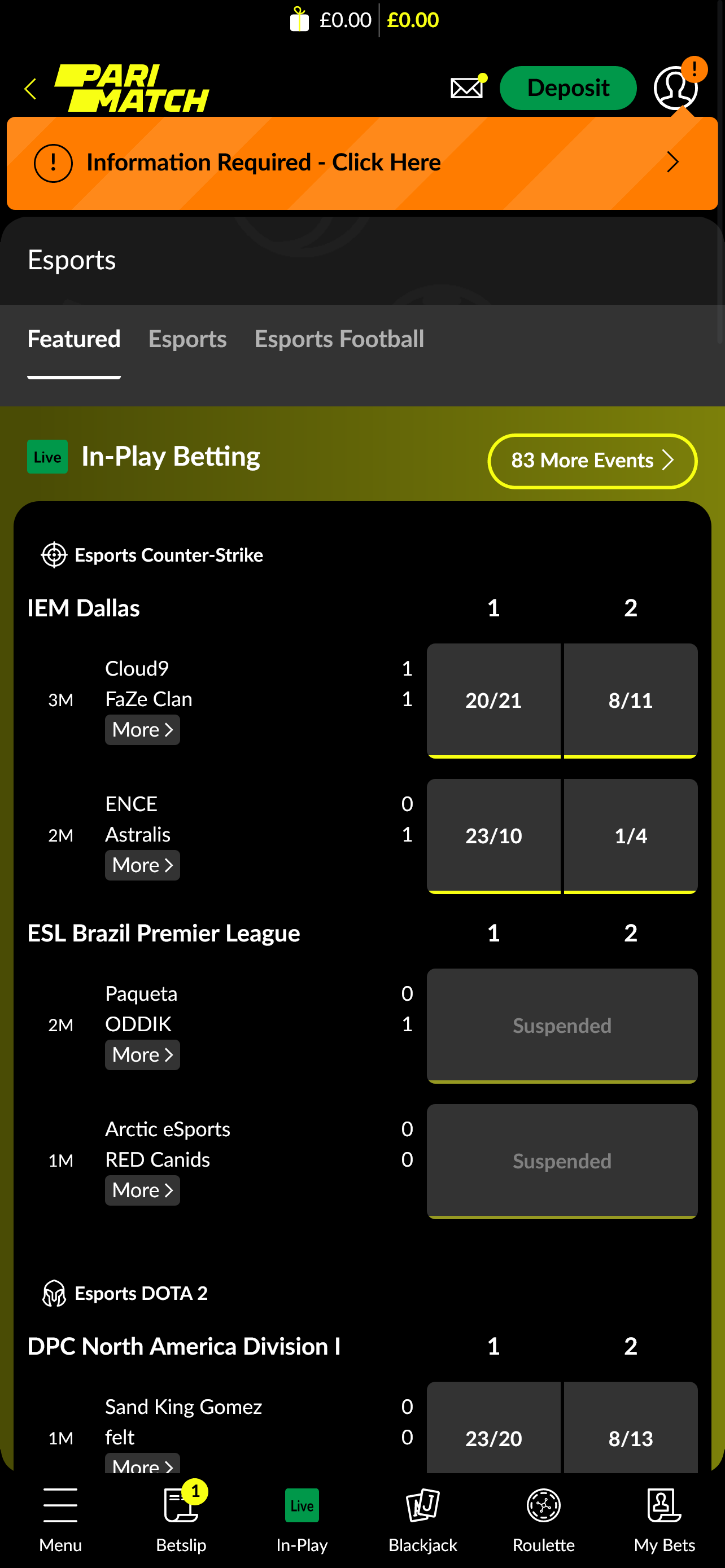Select FaZe Clan odds 8/11
Viewport: 725px width, 1568px height.
point(630,700)
